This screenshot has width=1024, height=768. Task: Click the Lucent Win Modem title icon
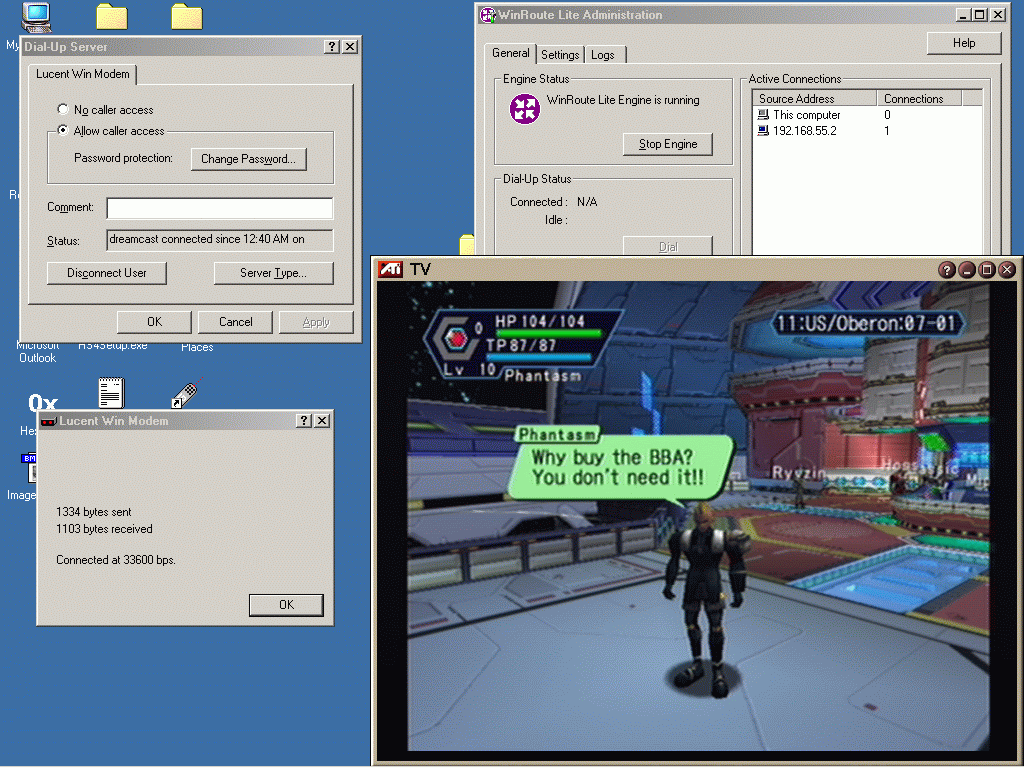tap(48, 421)
